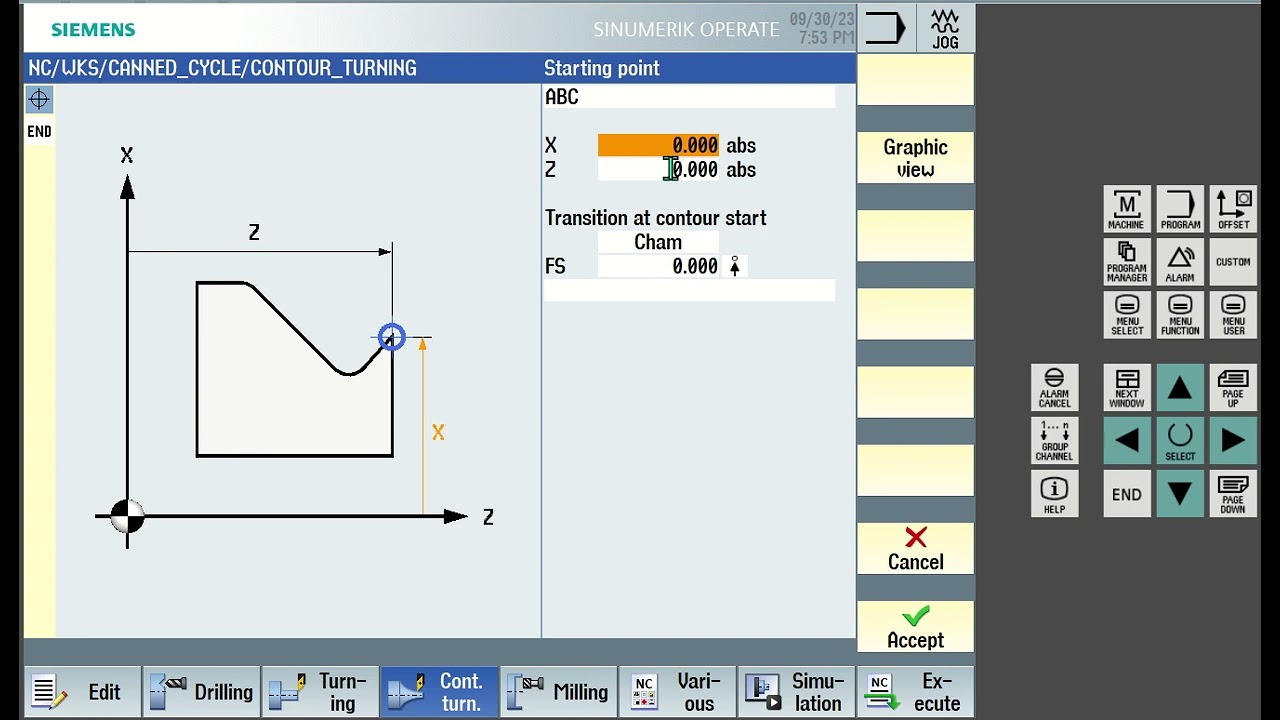This screenshot has height=720, width=1280.
Task: Open the Milling softkey menu
Action: click(x=558, y=692)
